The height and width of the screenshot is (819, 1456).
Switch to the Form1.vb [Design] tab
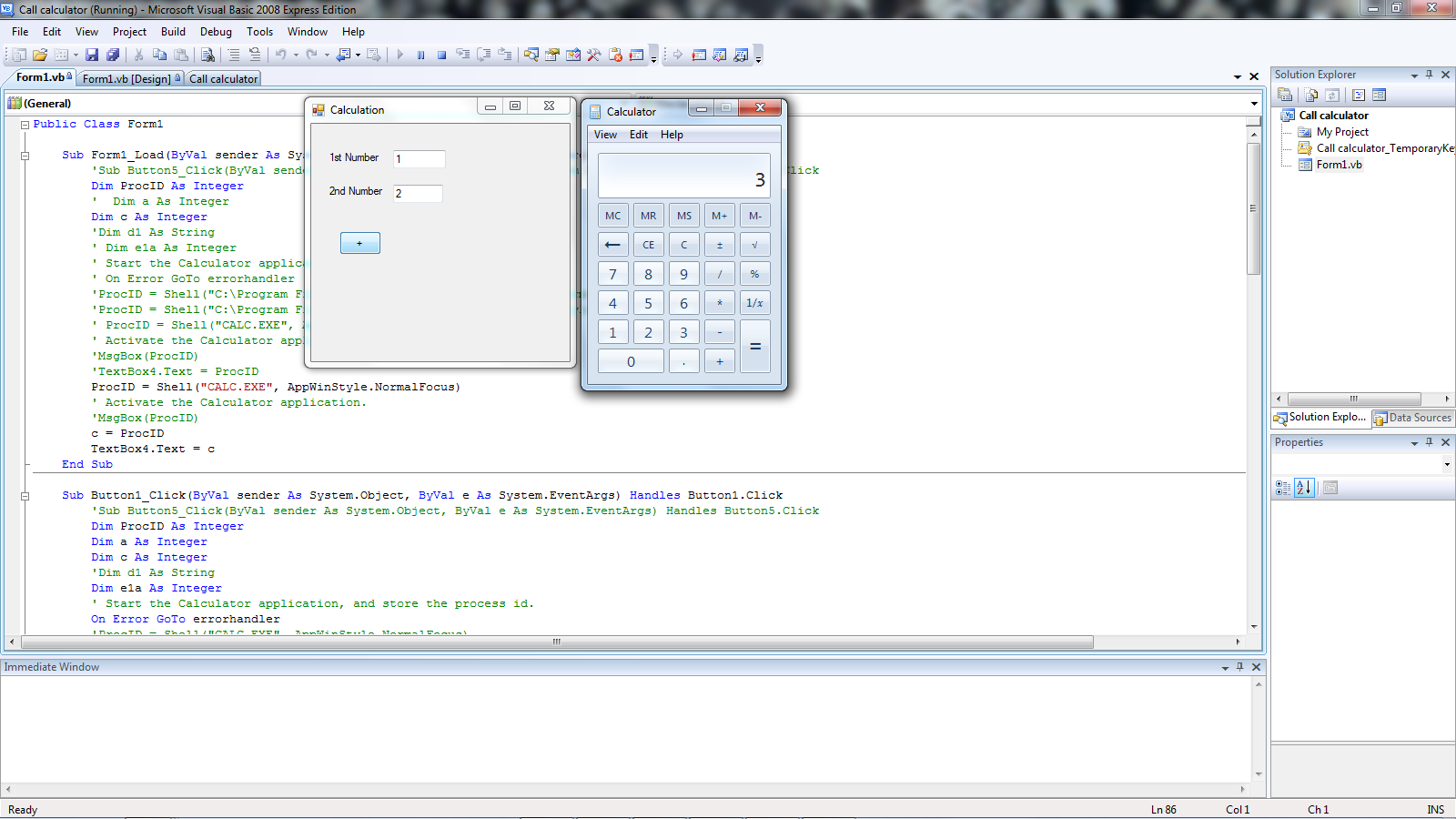pos(130,79)
